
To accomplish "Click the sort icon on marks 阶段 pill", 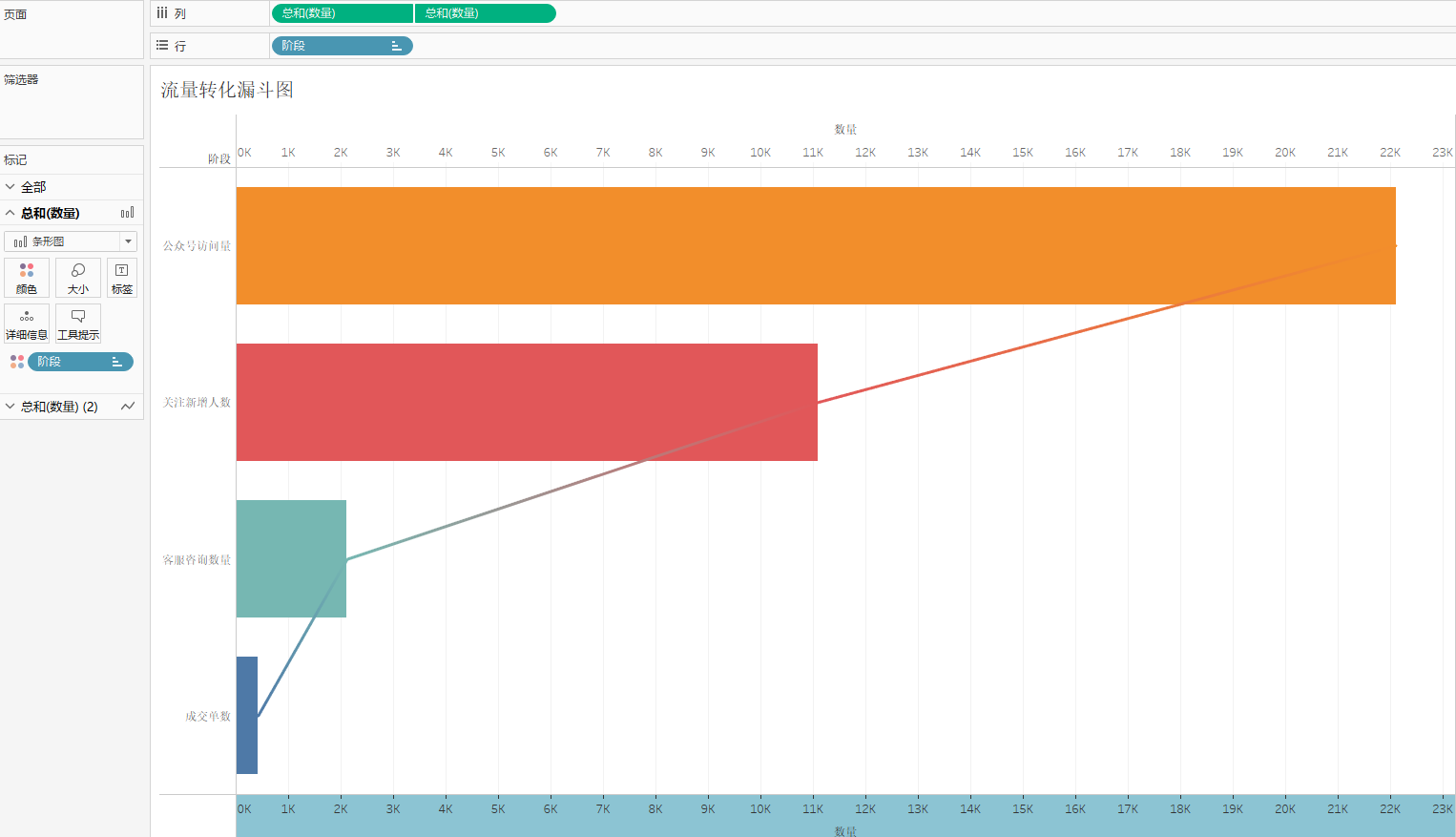I will (x=116, y=362).
